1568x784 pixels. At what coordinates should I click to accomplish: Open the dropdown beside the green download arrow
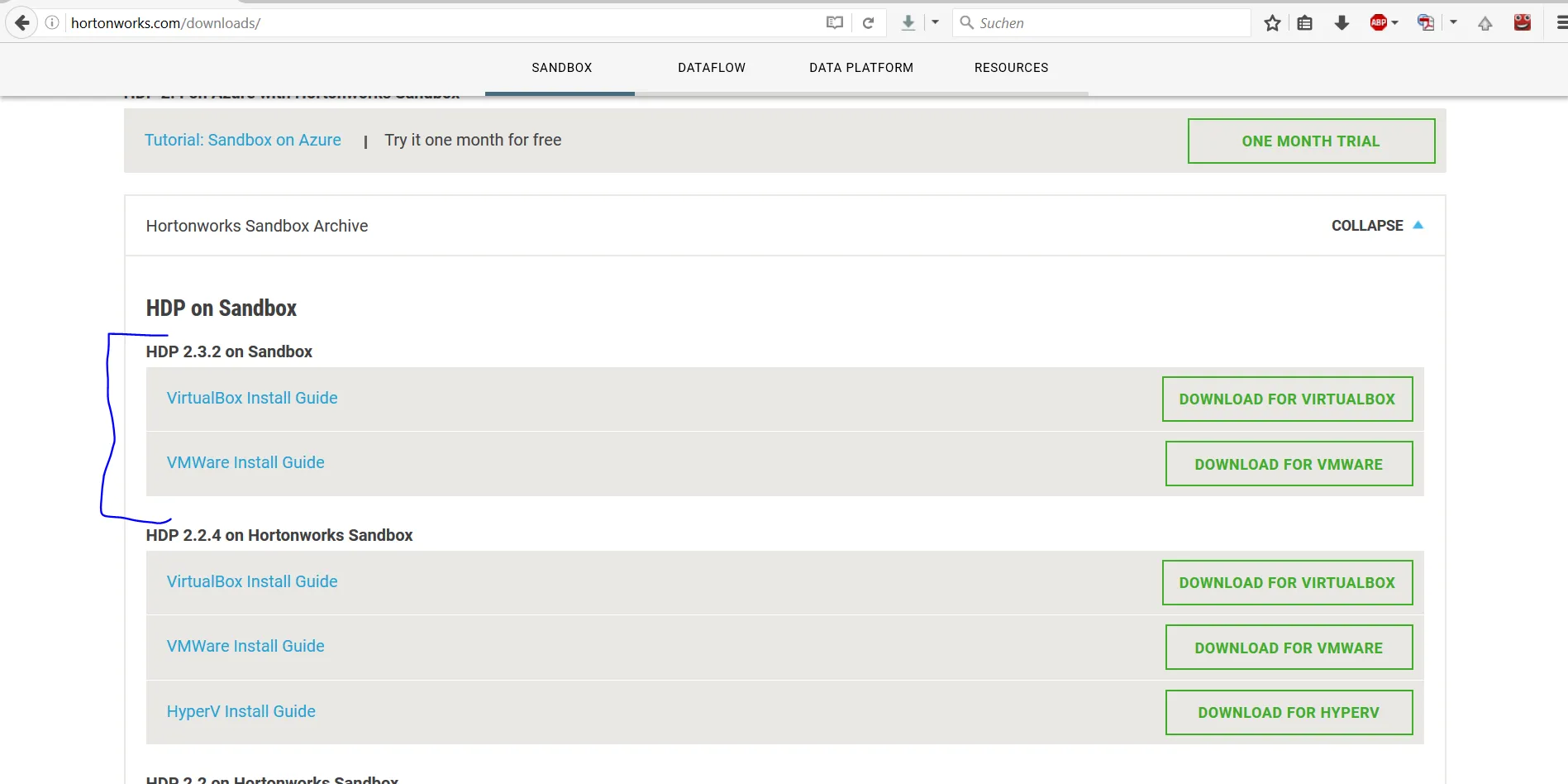(935, 23)
